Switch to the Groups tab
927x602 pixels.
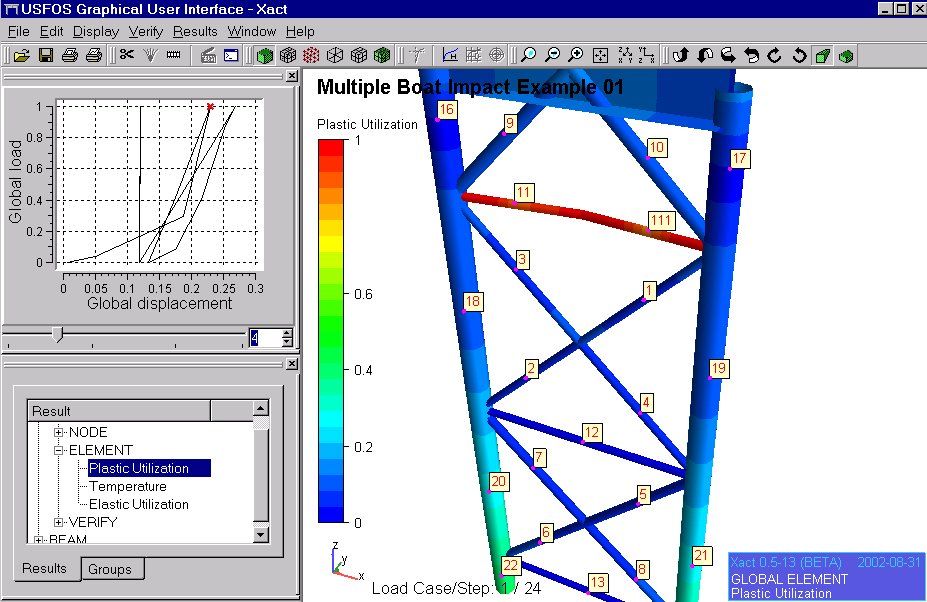tap(109, 569)
